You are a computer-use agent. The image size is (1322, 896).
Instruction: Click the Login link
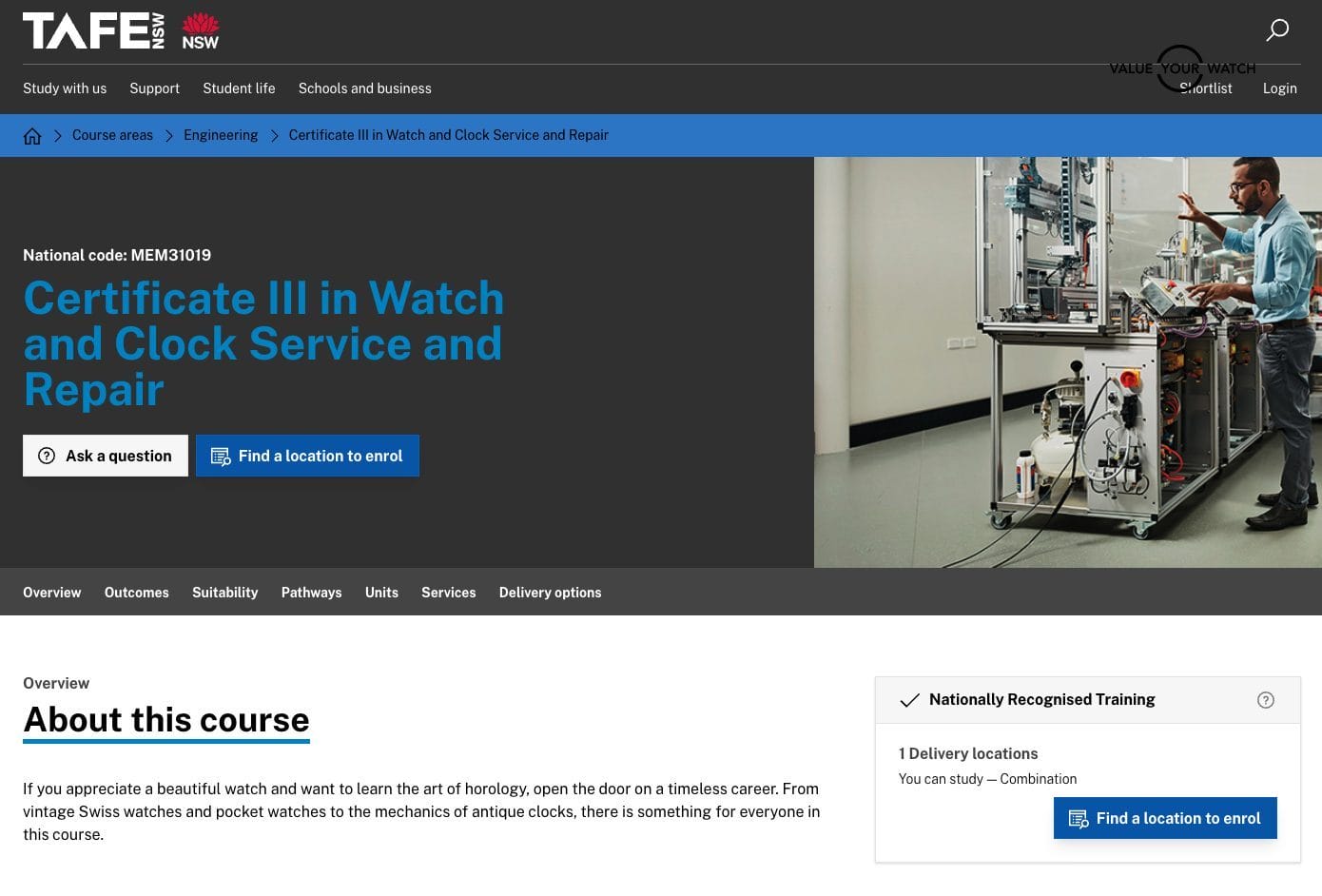tap(1279, 88)
